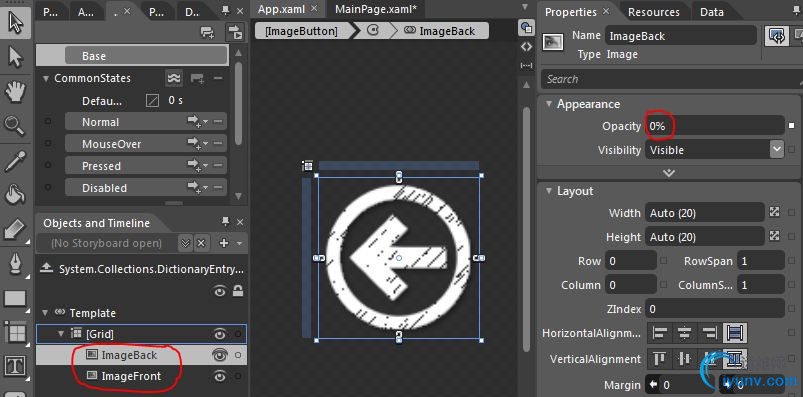Select the Objects and Timeline tab
Screen dimensions: 803x397
tap(96, 223)
